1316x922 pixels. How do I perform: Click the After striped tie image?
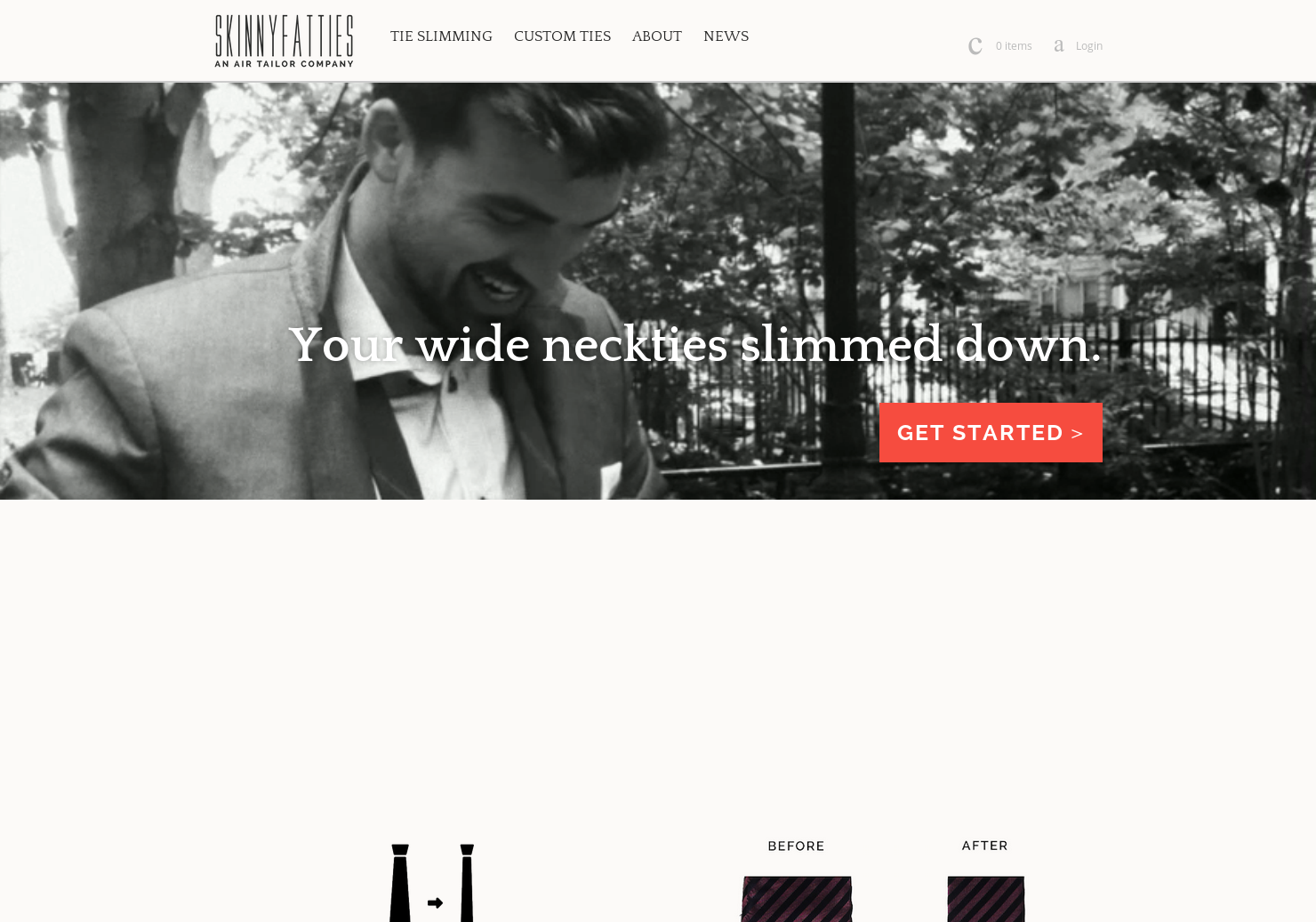[985, 899]
